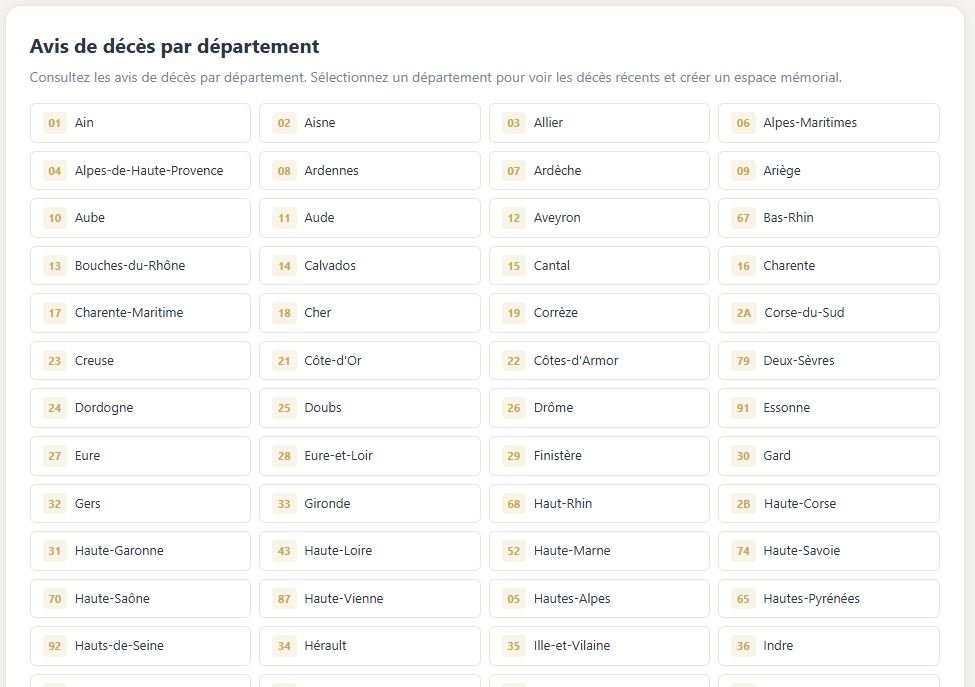Select the Ariège department
This screenshot has width=975, height=687.
pyautogui.click(x=828, y=170)
